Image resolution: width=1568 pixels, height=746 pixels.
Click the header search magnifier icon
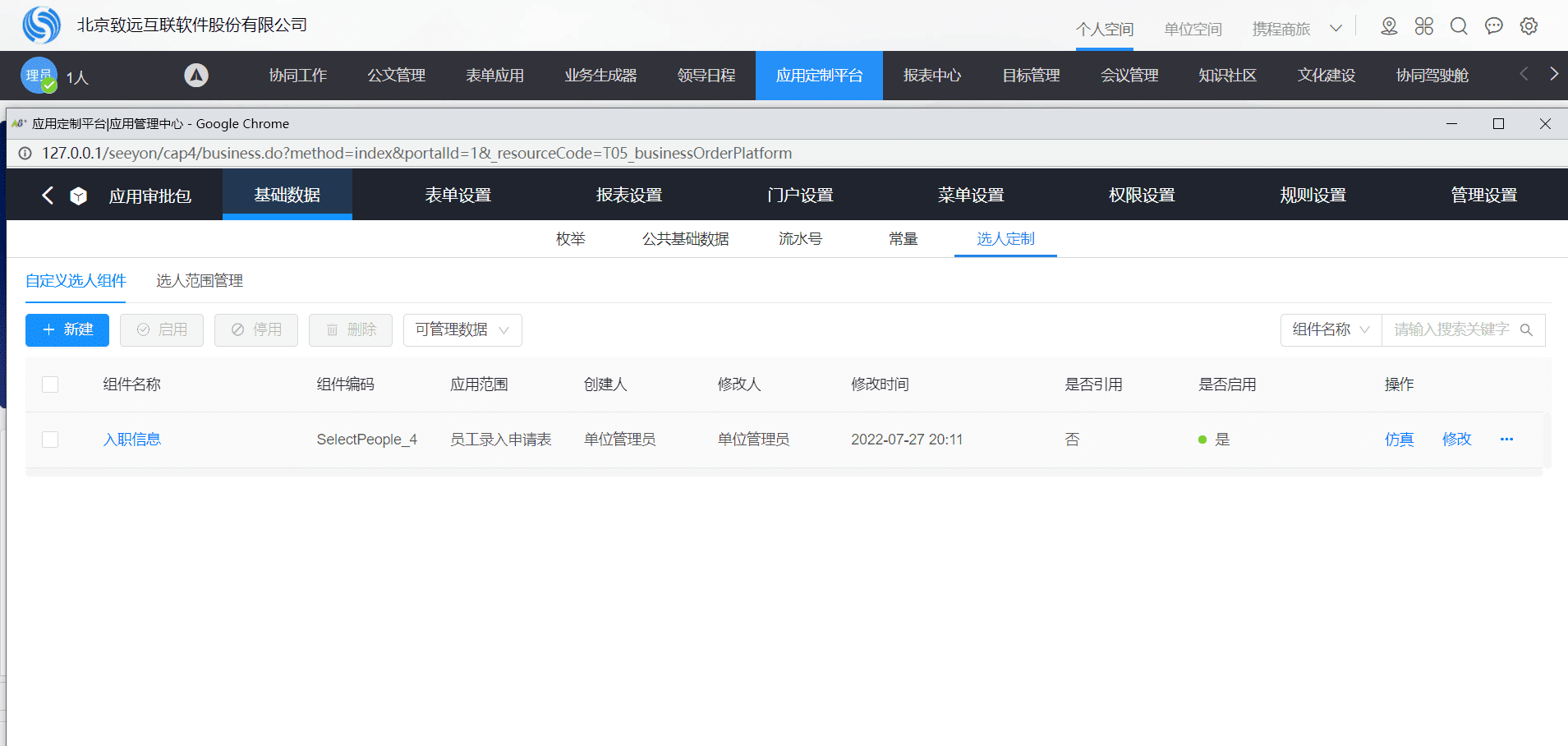[x=1459, y=26]
